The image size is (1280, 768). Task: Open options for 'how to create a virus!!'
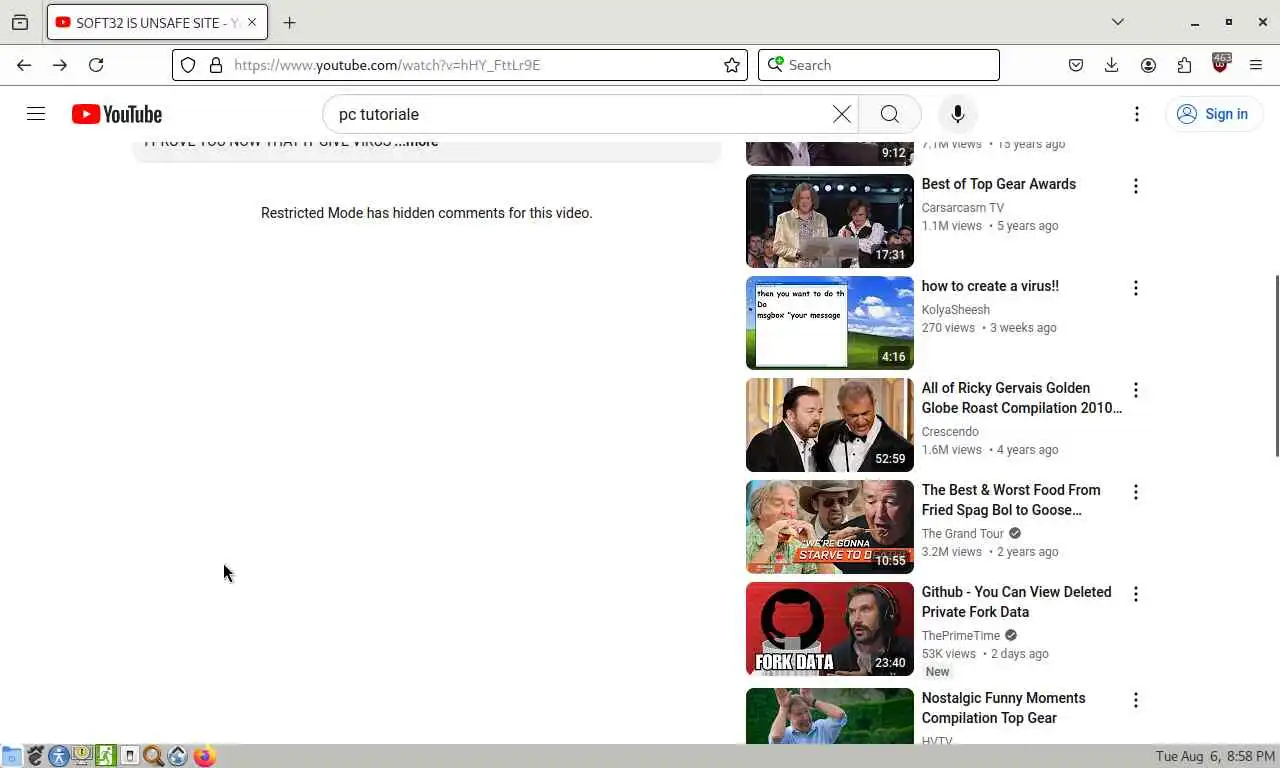[1136, 288]
